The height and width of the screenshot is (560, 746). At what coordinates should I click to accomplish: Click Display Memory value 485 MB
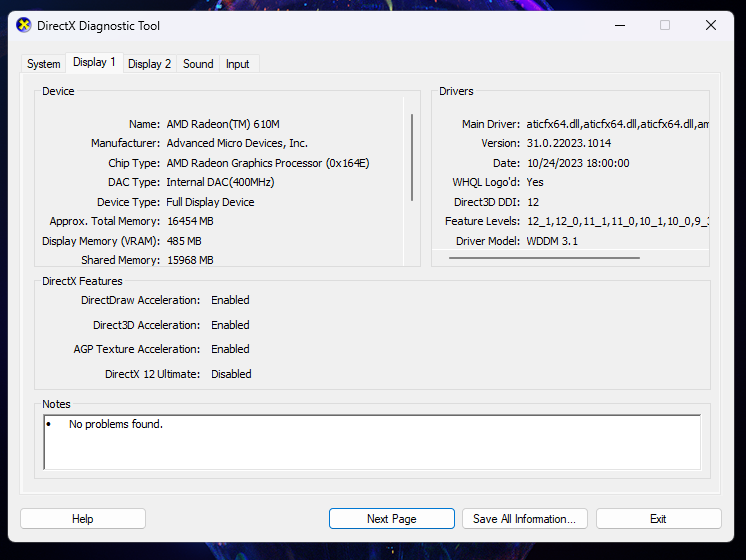(184, 241)
